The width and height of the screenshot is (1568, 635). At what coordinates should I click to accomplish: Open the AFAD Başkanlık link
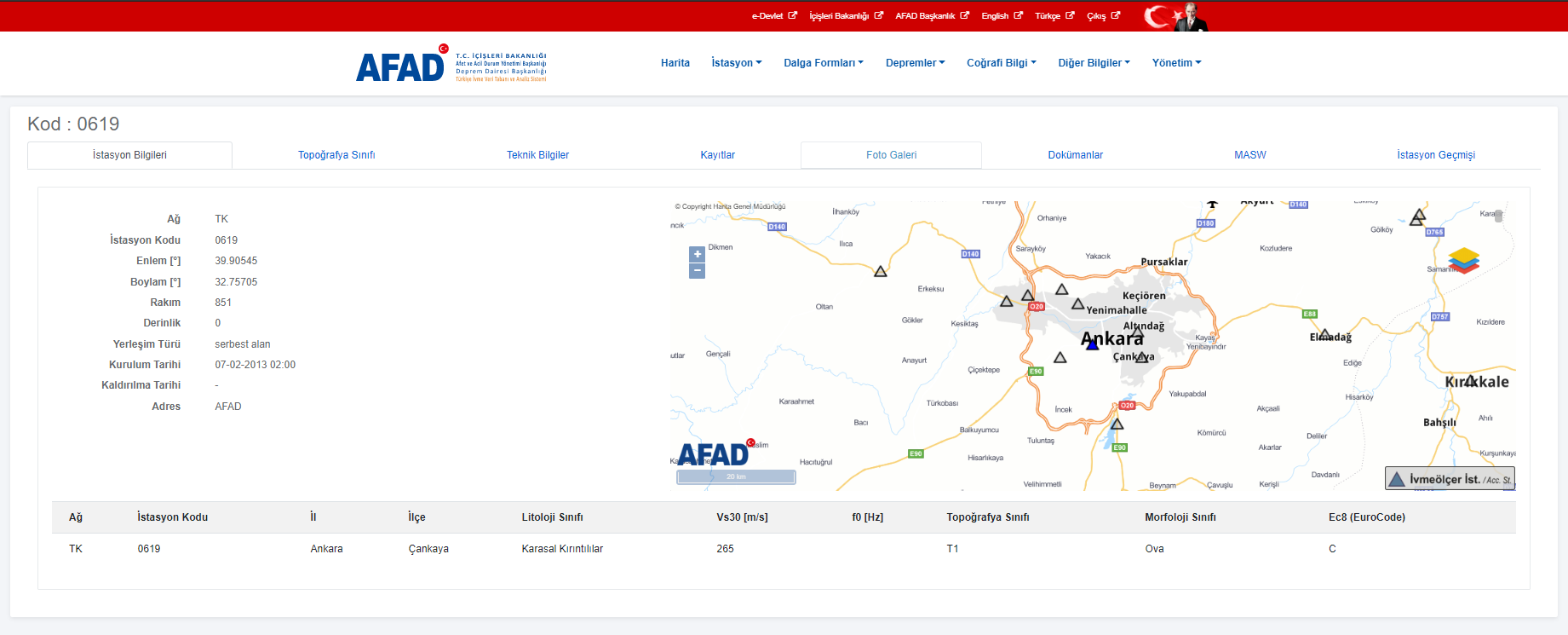pos(932,16)
